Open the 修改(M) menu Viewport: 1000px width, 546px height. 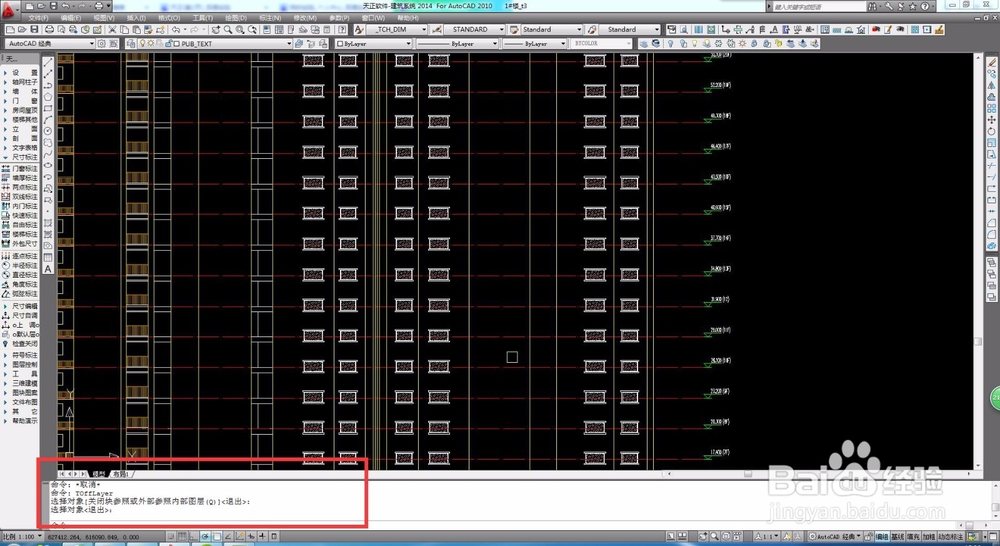click(304, 18)
